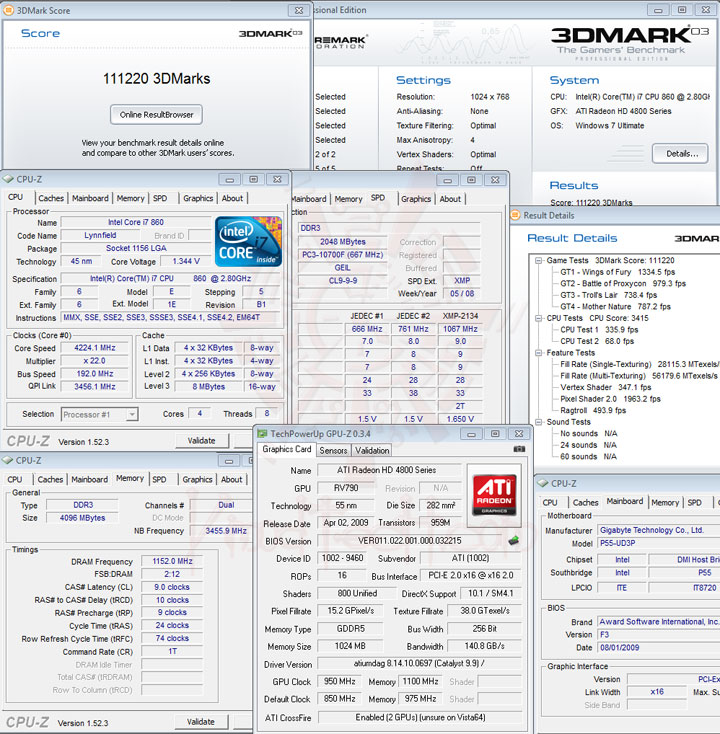Open the Validation tab in GPU-Z
The width and height of the screenshot is (720, 734).
pos(372,451)
